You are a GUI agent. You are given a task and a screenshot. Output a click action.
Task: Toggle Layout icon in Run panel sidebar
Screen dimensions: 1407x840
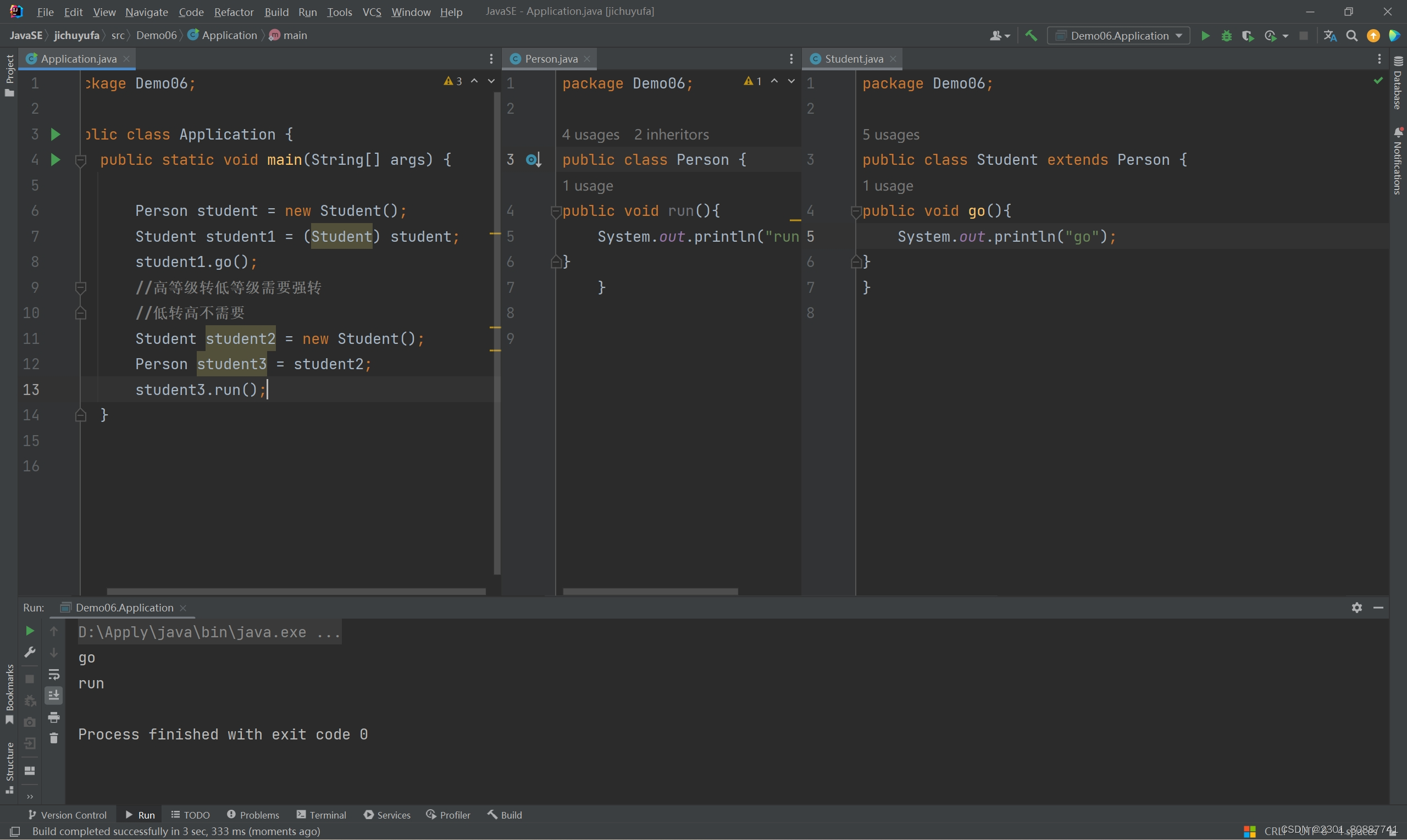[30, 770]
